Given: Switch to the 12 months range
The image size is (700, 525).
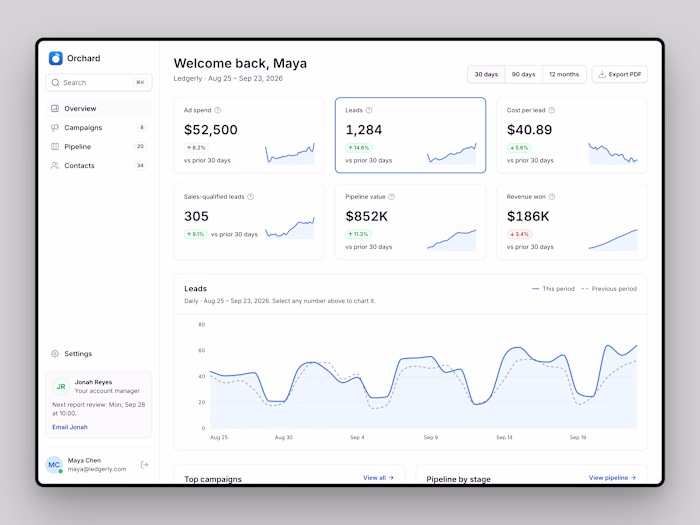Looking at the screenshot, I should (x=564, y=74).
